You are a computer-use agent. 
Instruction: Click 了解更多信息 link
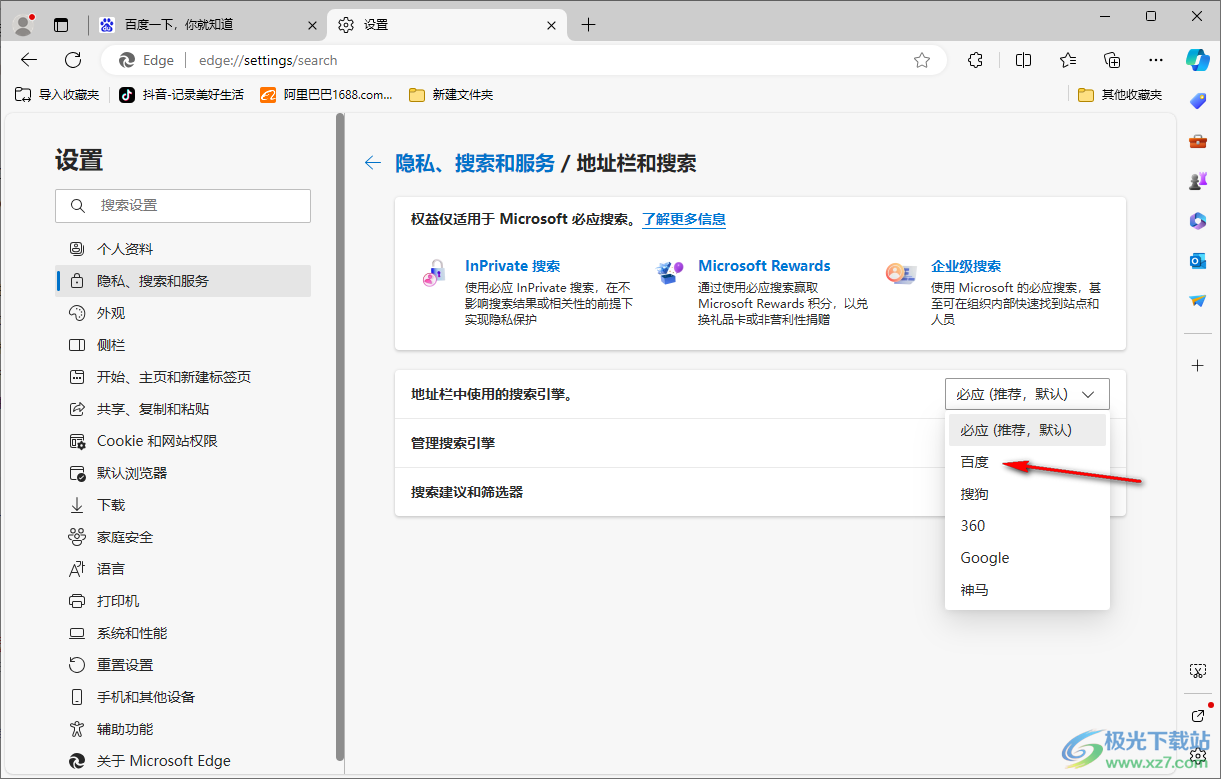[x=684, y=219]
